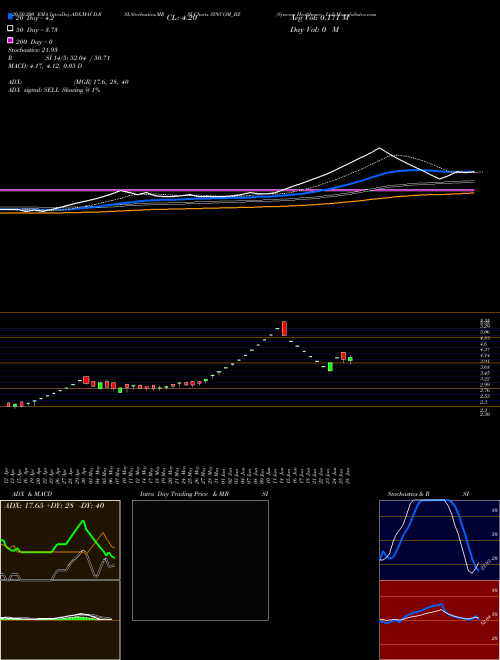Click the red RSI panel chart

pos(439,620)
